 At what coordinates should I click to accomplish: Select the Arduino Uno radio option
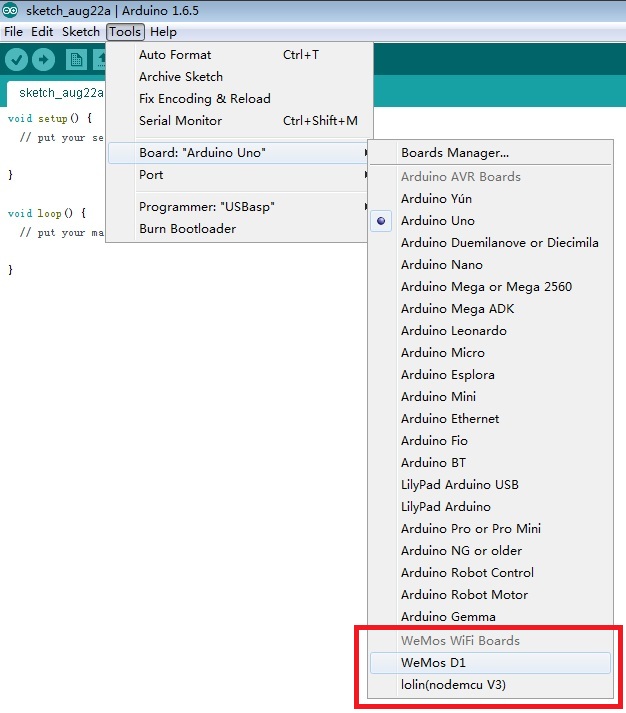click(490, 221)
